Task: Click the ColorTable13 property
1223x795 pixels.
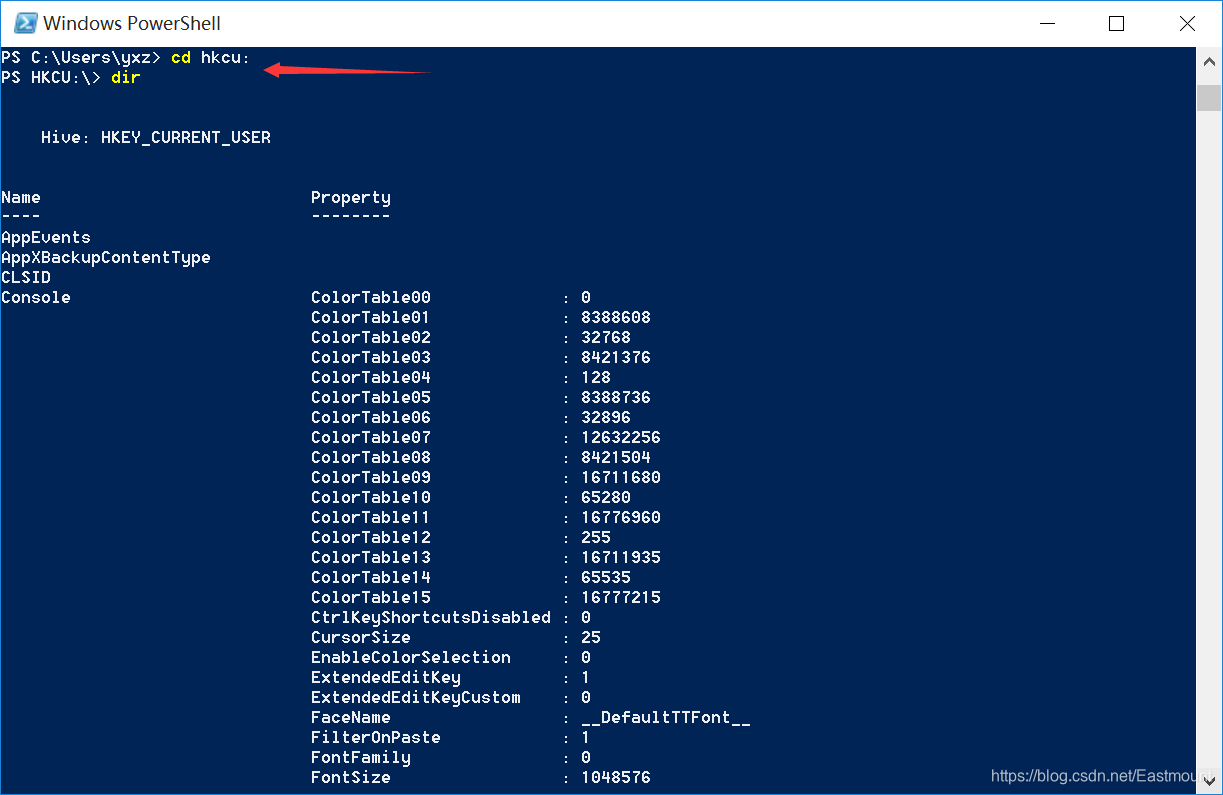Action: tap(371, 557)
